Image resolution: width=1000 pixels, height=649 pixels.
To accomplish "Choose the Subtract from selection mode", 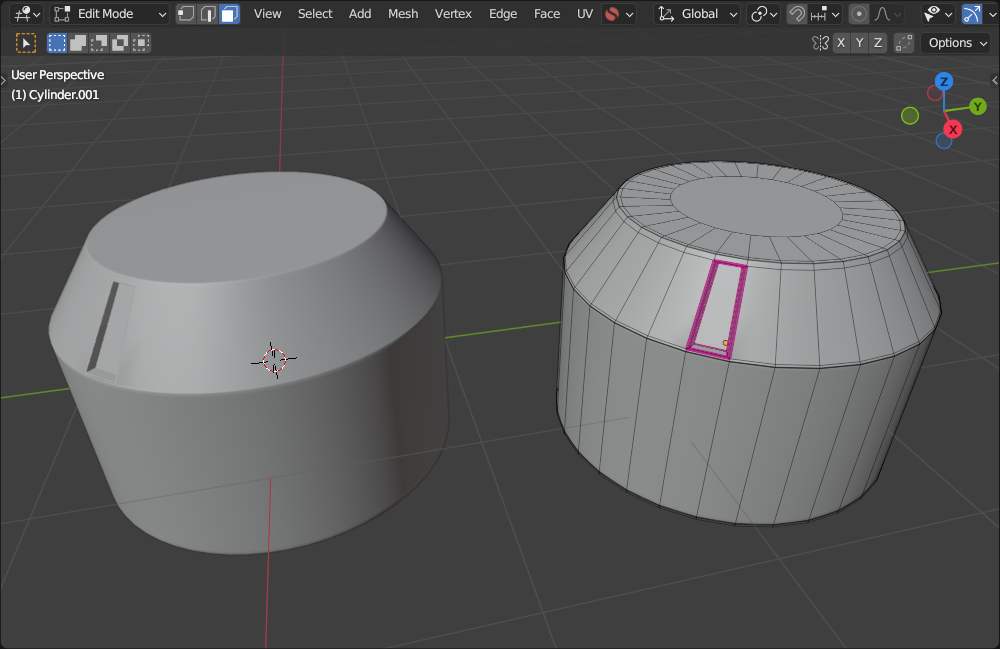I will [99, 43].
